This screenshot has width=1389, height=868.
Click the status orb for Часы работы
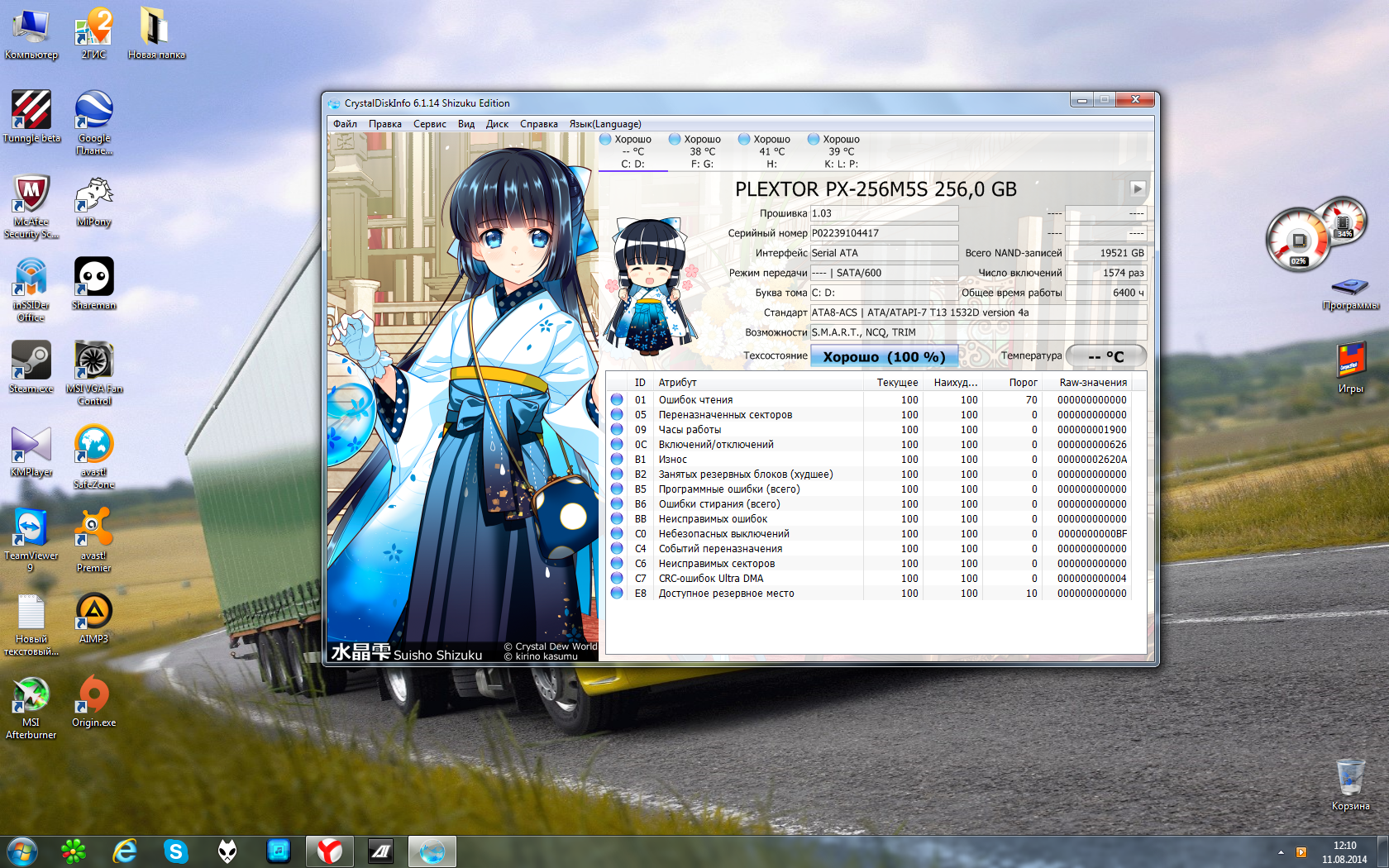(617, 430)
